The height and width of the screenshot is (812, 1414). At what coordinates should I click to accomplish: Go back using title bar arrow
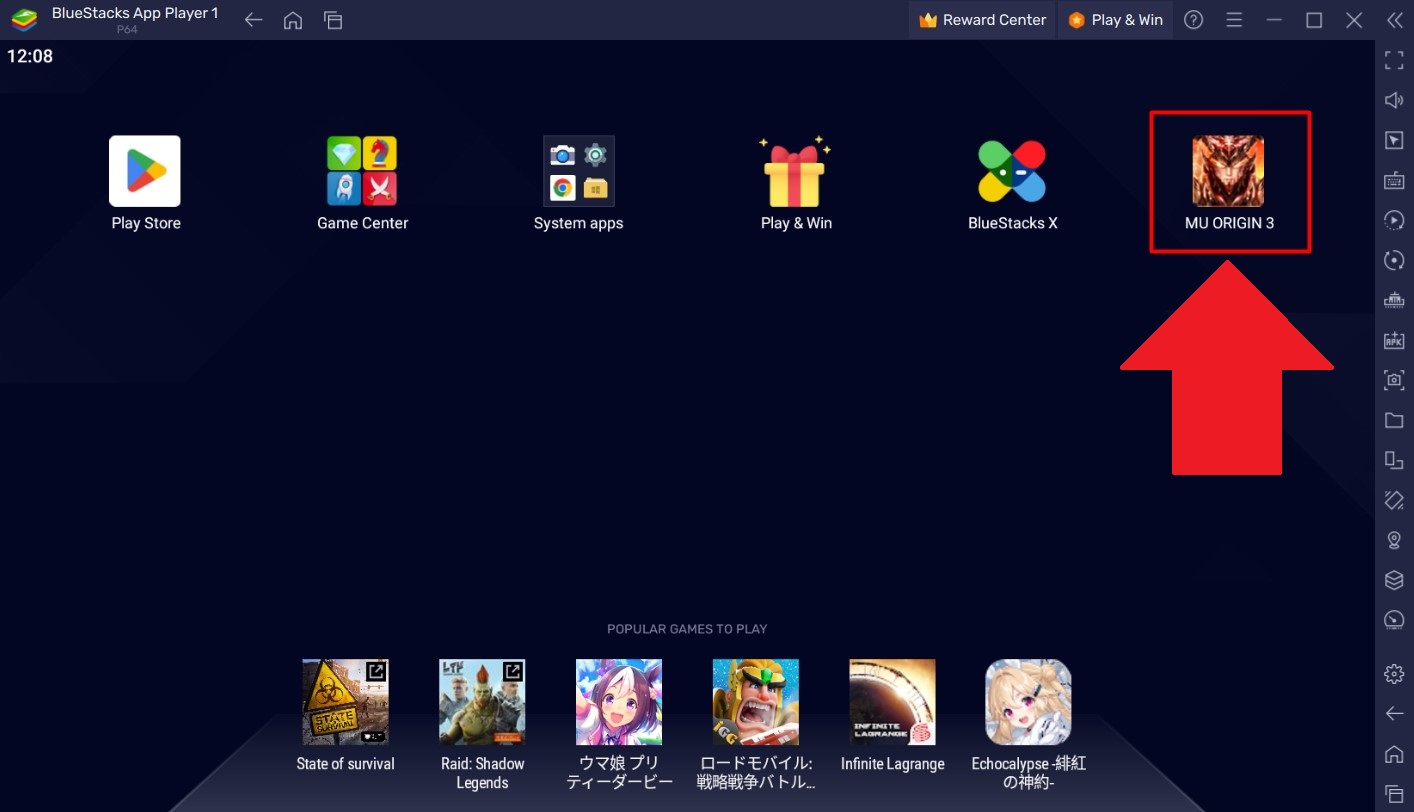(x=254, y=20)
